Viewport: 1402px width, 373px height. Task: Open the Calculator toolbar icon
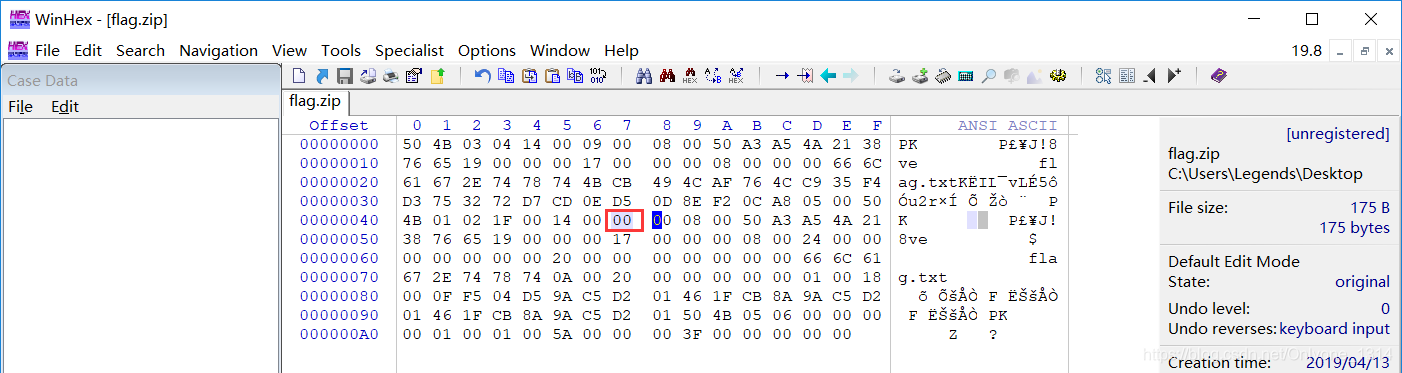(965, 75)
